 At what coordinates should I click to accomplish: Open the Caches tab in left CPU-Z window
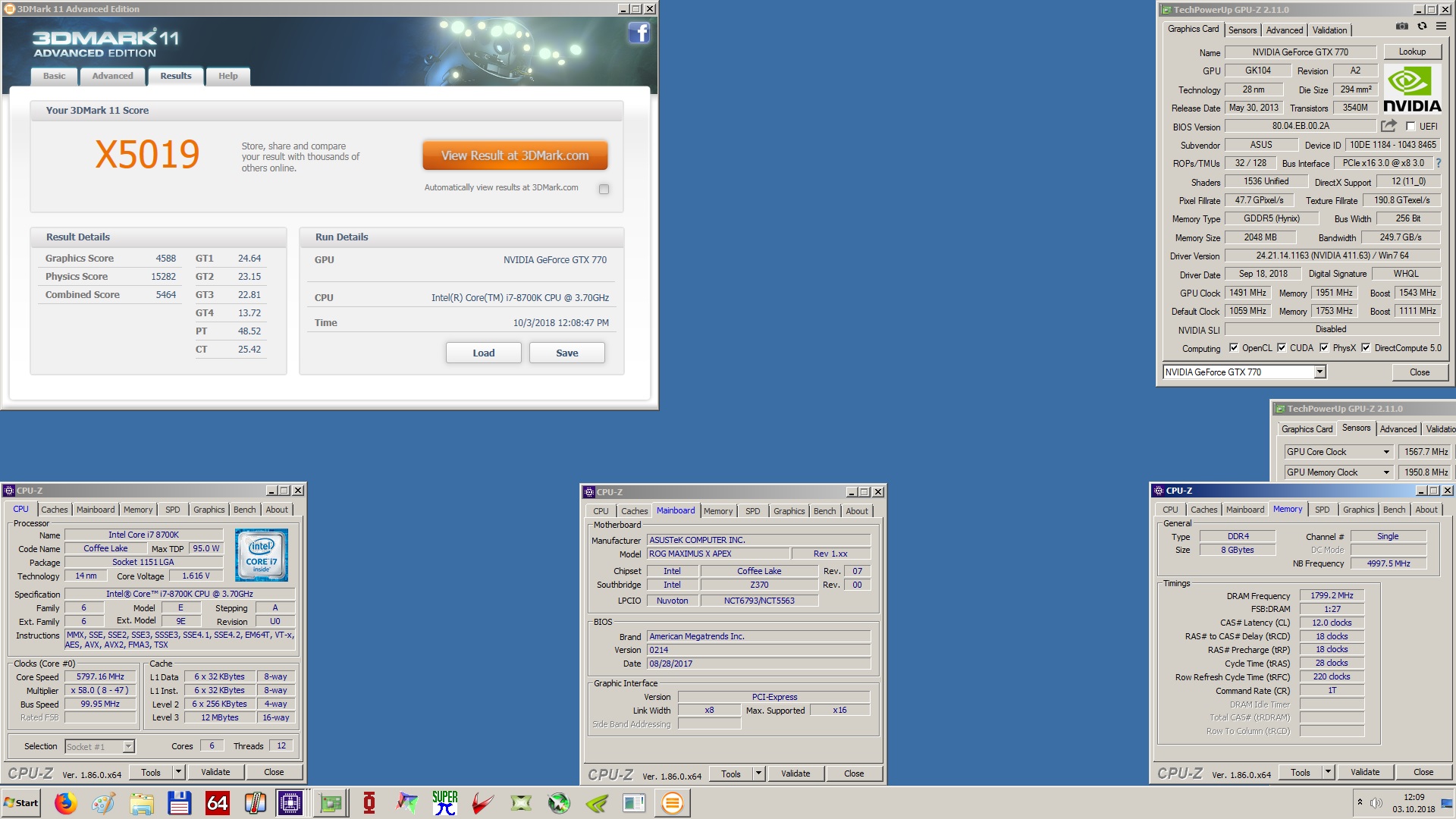pos(54,510)
